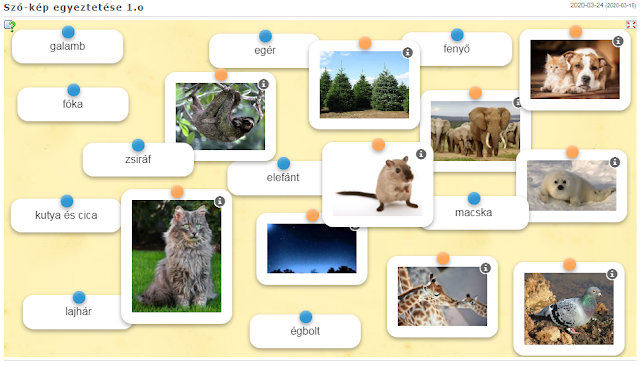Click the orange pin on the elephants picture

coord(475,93)
